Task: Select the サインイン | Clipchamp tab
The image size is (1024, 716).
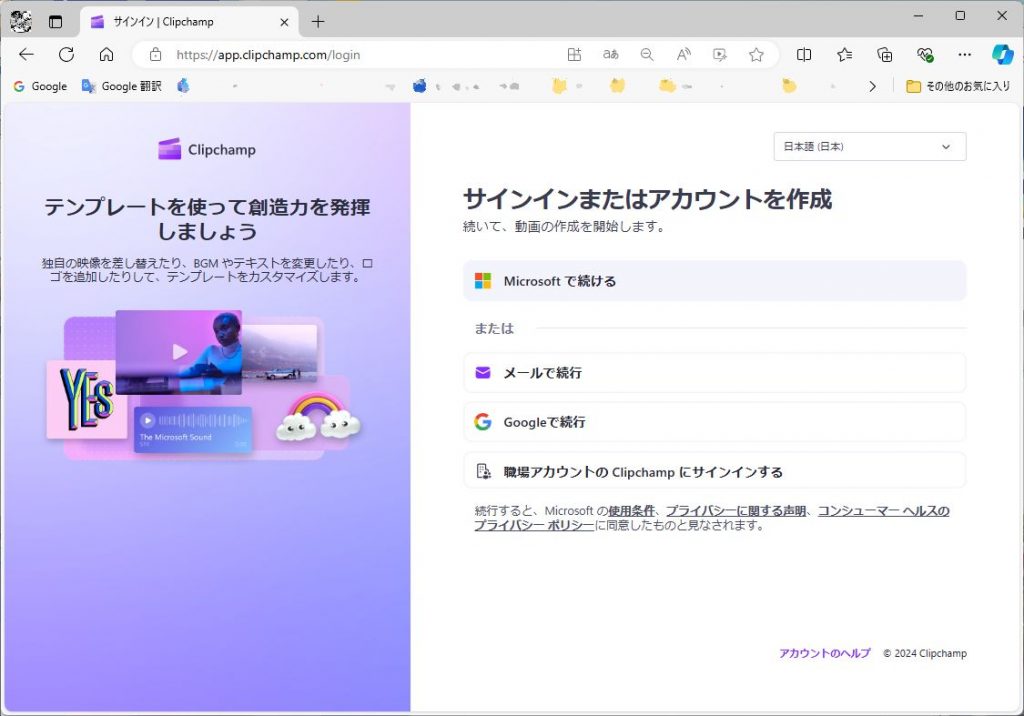Action: 189,22
